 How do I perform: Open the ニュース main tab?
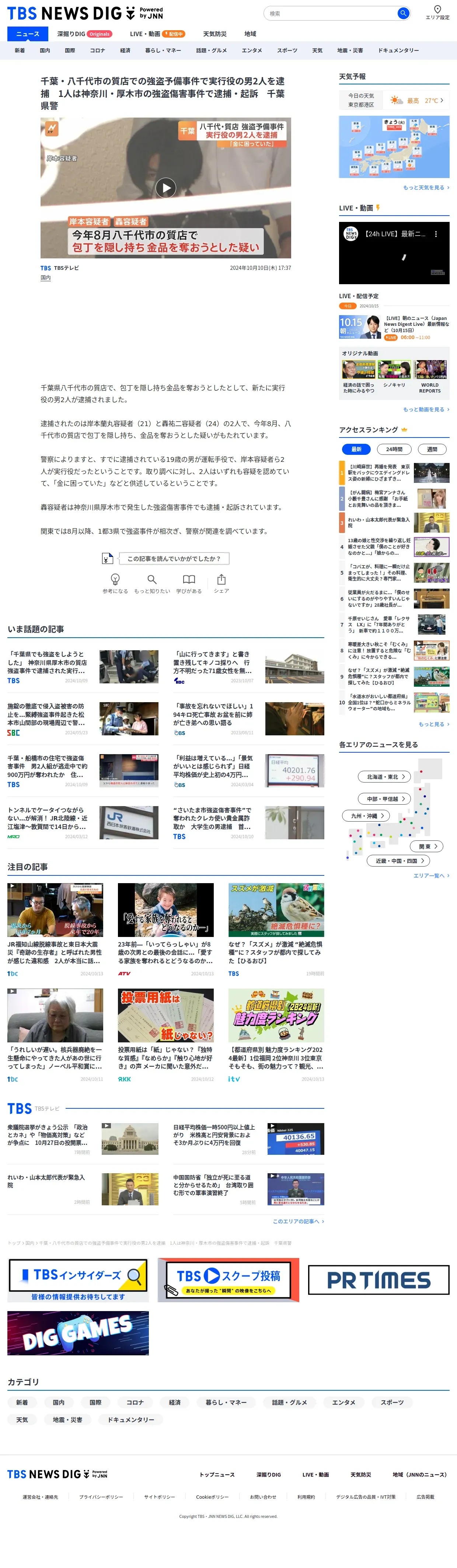point(27,34)
